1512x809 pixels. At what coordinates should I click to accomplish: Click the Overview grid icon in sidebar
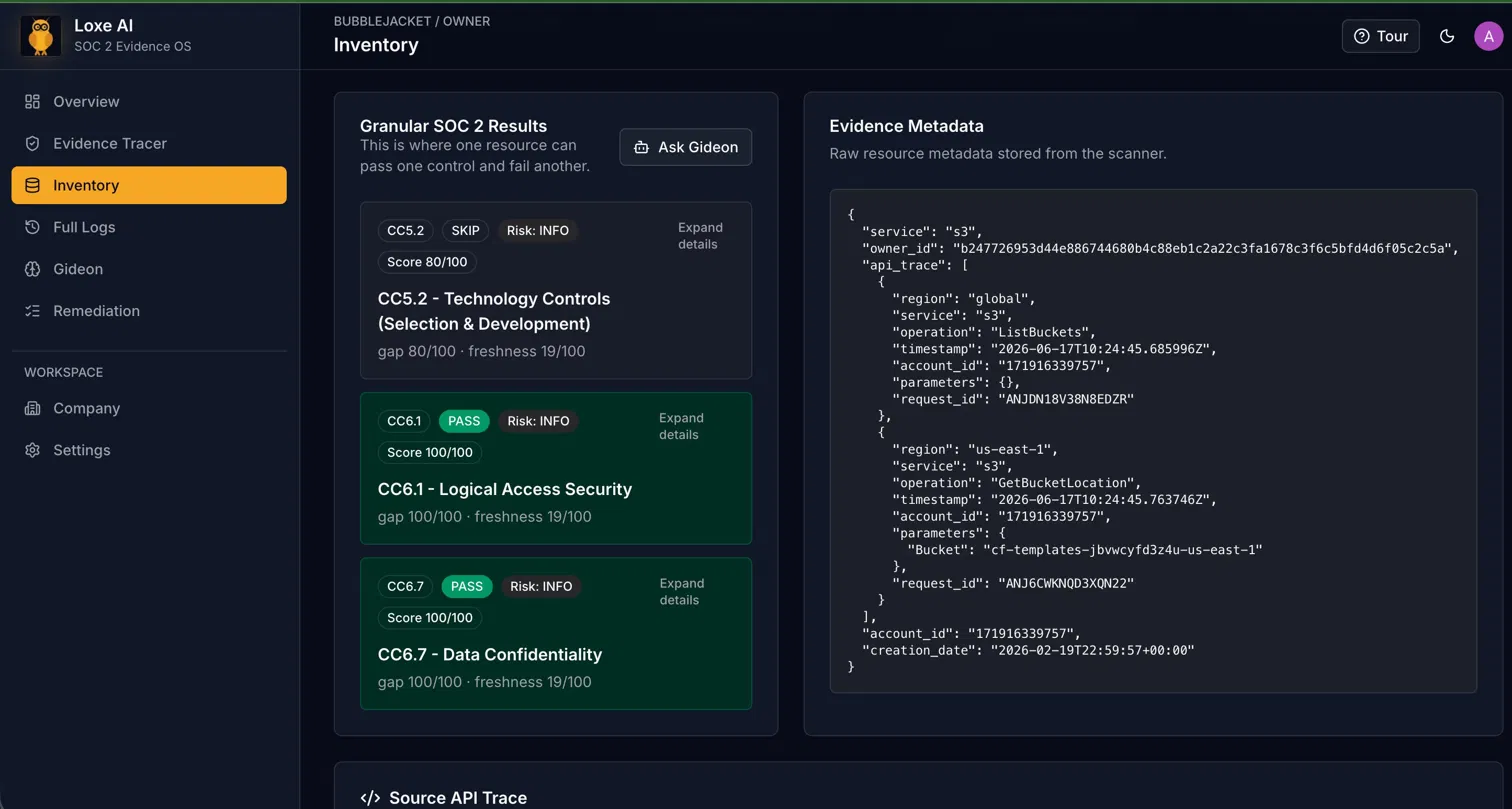(x=33, y=101)
